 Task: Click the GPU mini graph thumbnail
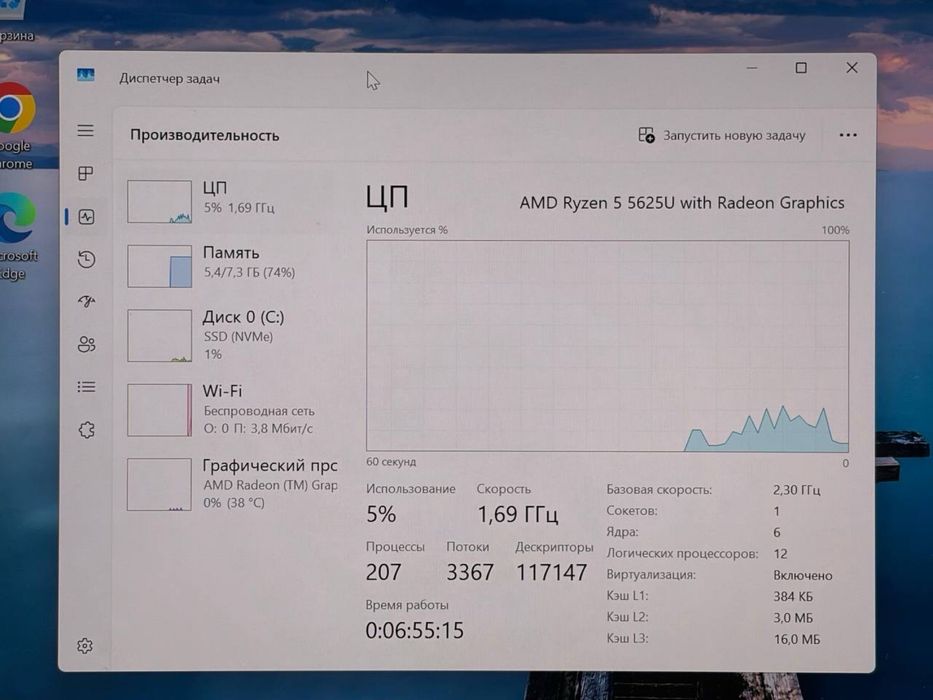[x=159, y=484]
